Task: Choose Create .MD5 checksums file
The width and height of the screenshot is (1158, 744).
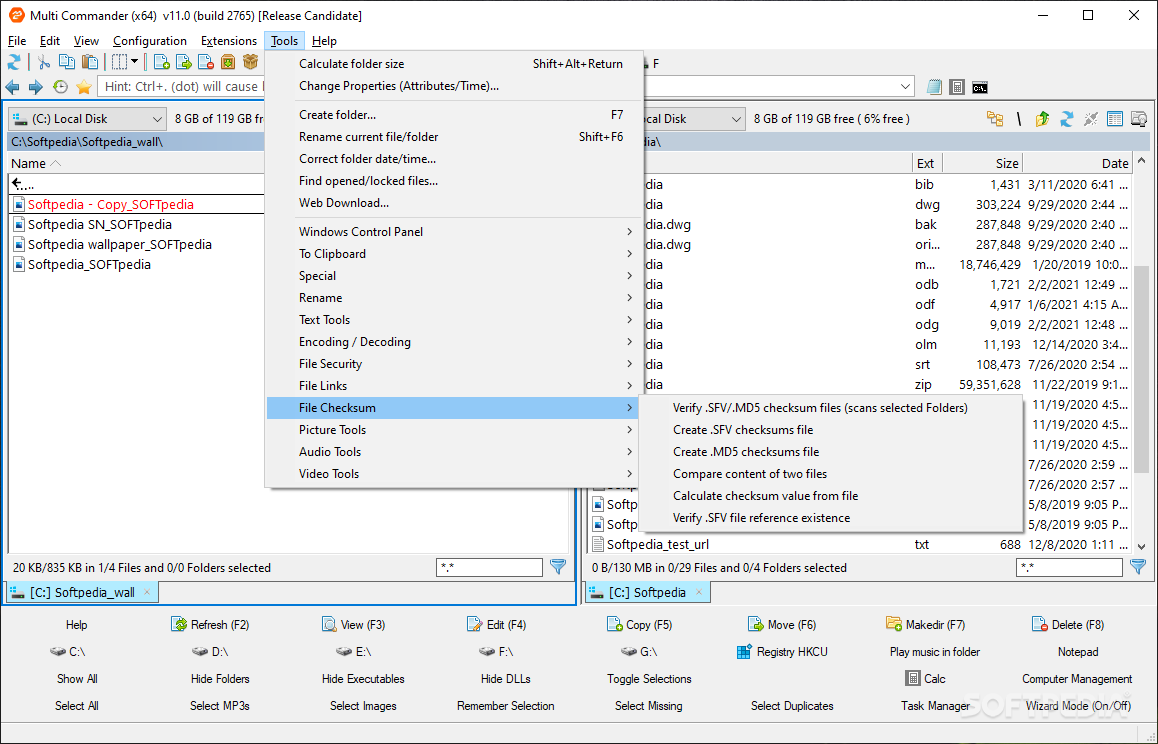Action: [x=831, y=451]
